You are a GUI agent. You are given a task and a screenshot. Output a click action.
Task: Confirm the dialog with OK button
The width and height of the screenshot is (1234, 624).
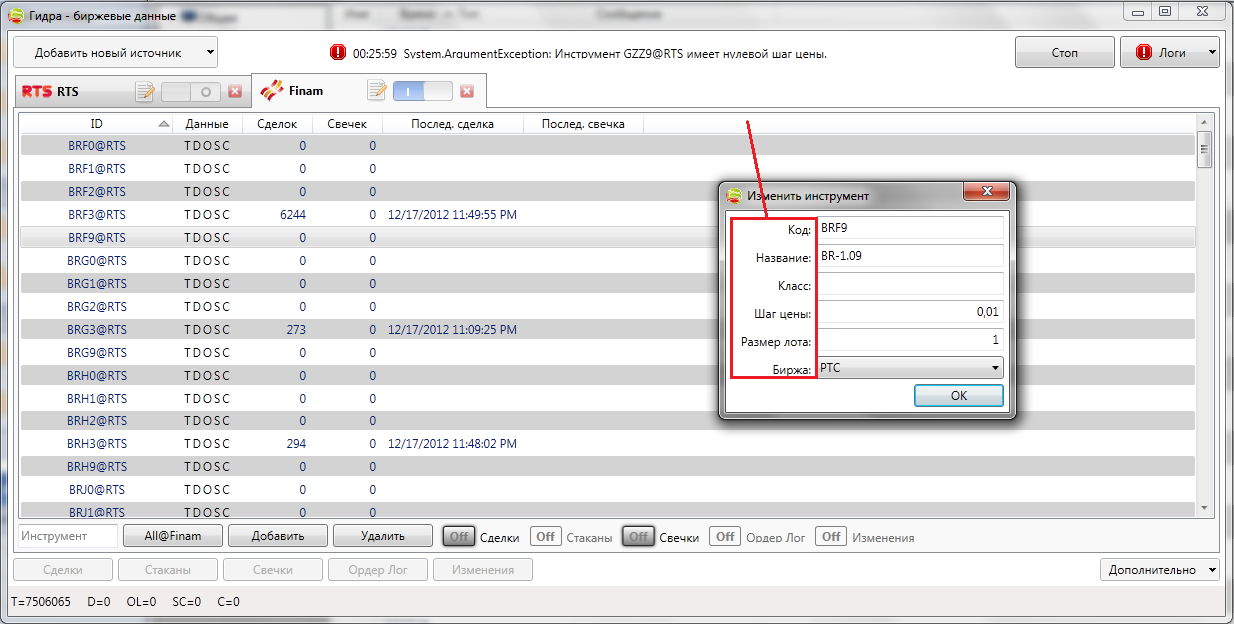958,396
